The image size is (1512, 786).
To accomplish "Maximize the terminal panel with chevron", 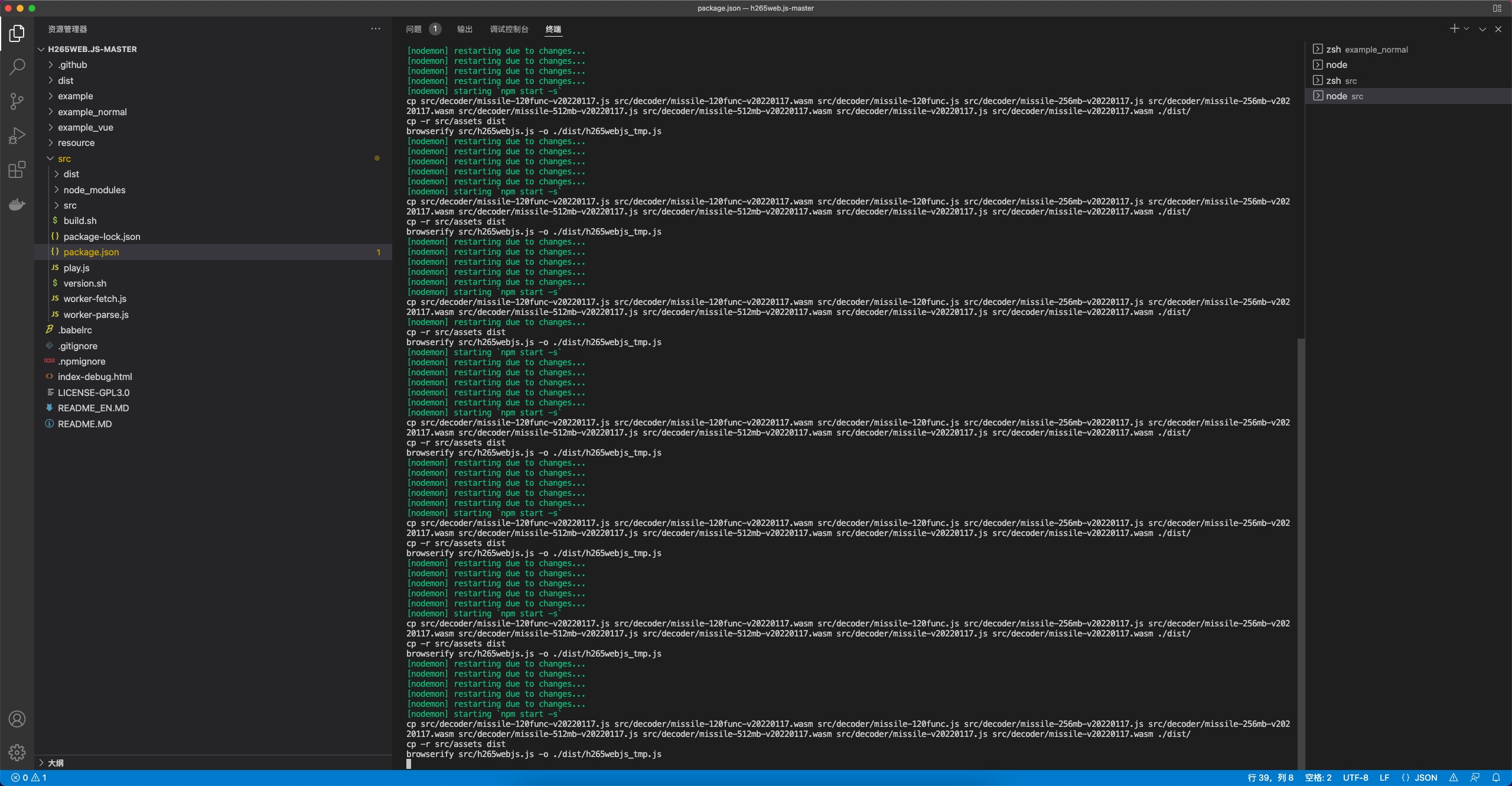I will (x=1482, y=28).
